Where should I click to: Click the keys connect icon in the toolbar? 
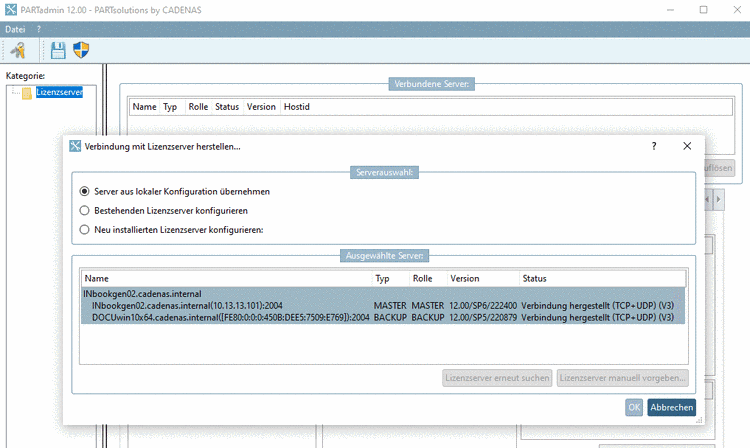tap(19, 50)
